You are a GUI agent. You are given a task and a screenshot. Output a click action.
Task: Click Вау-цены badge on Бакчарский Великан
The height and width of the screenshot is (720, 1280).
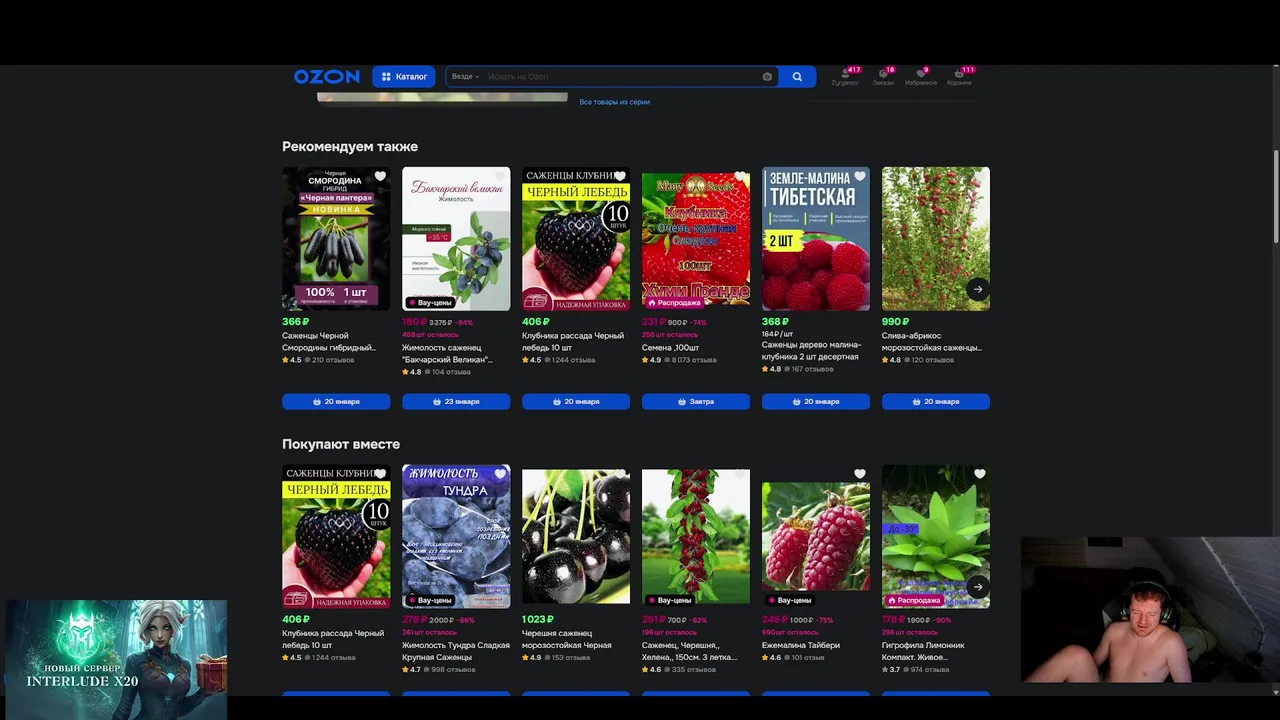point(430,302)
